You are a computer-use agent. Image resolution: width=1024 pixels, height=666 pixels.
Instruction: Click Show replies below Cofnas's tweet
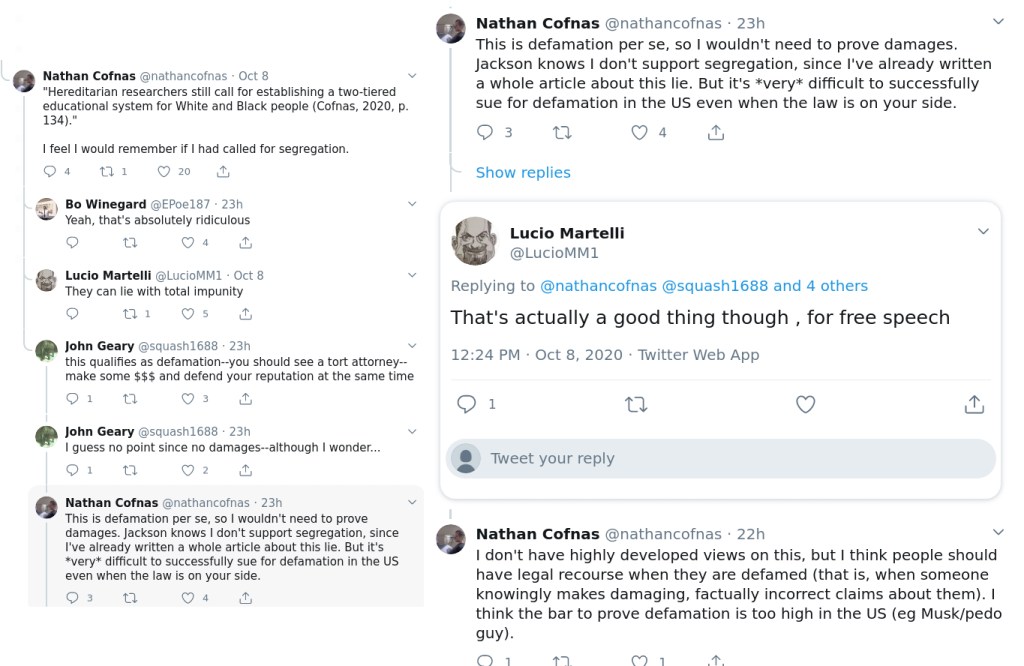point(522,172)
